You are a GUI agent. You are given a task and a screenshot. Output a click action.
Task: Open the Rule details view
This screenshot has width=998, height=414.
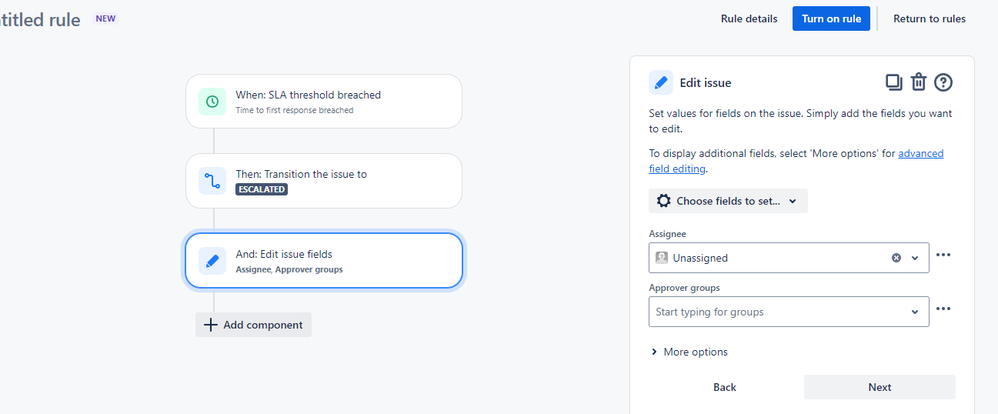tap(749, 18)
